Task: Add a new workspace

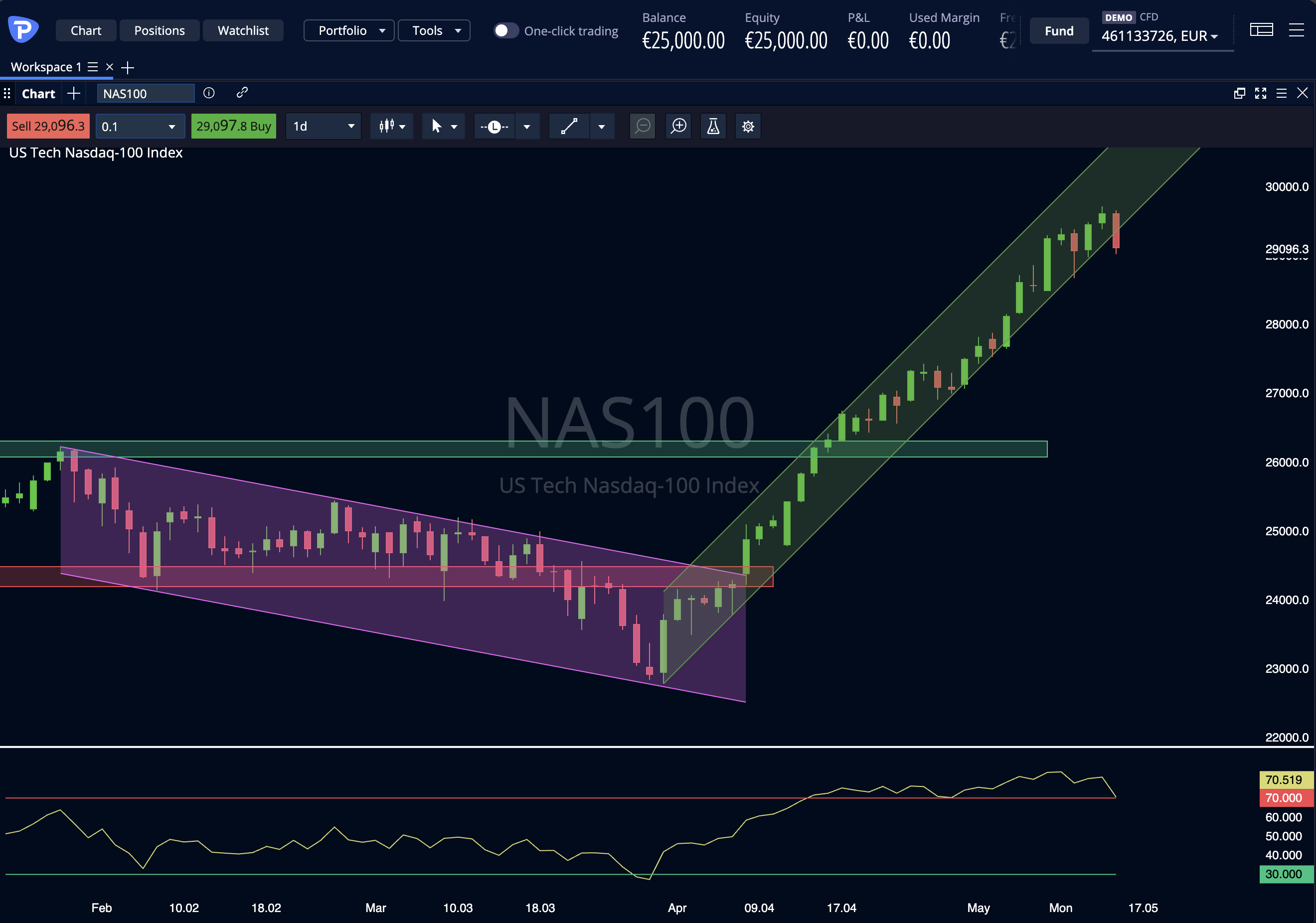Action: (x=128, y=68)
